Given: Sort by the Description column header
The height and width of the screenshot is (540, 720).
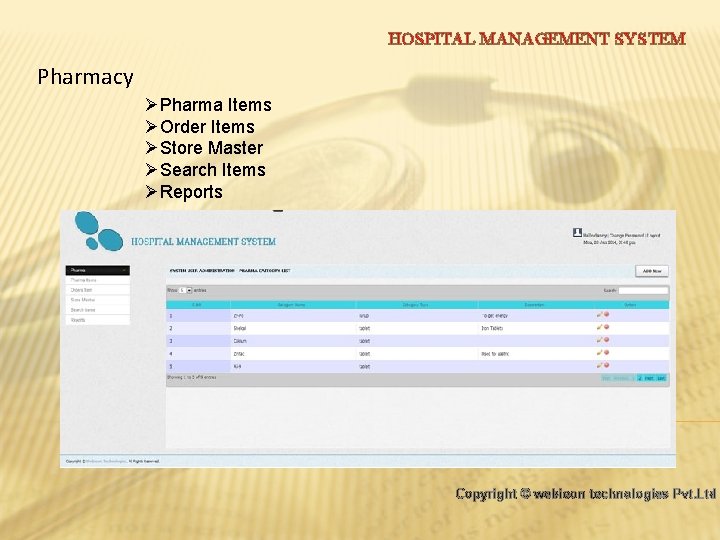Looking at the screenshot, I should [x=534, y=304].
